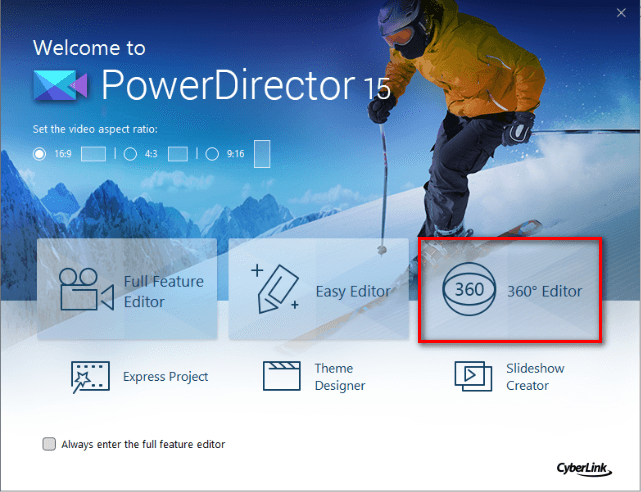Image resolution: width=641 pixels, height=492 pixels.
Task: Click the 16:9 ratio text
Action: point(63,154)
